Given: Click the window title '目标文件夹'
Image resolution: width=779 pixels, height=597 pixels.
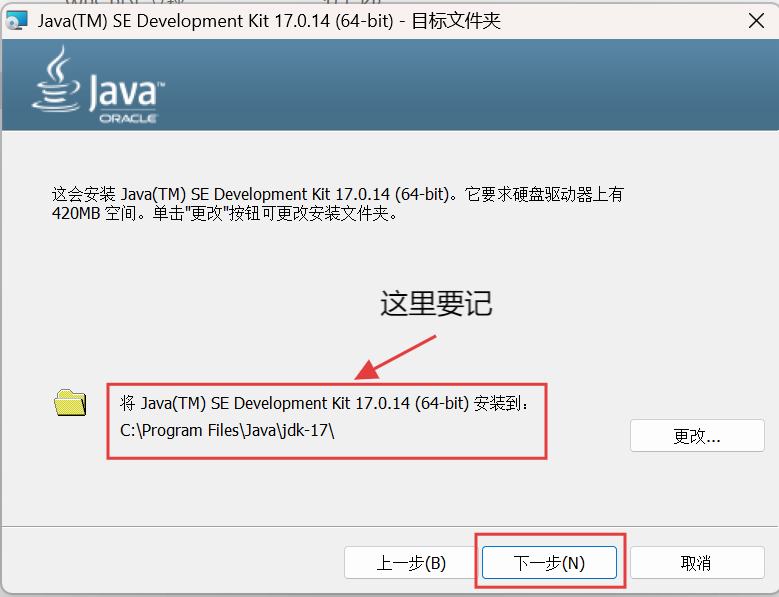Looking at the screenshot, I should coord(456,21).
